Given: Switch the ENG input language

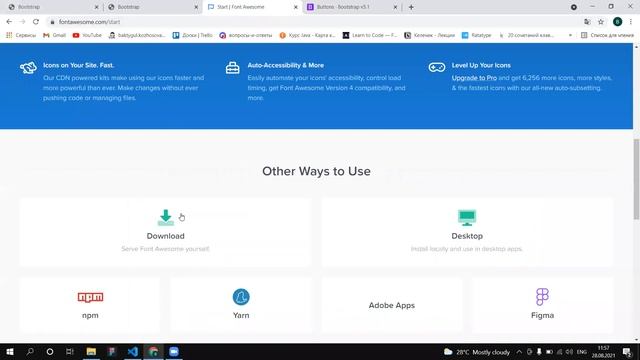Looking at the screenshot, I should pos(582,351).
